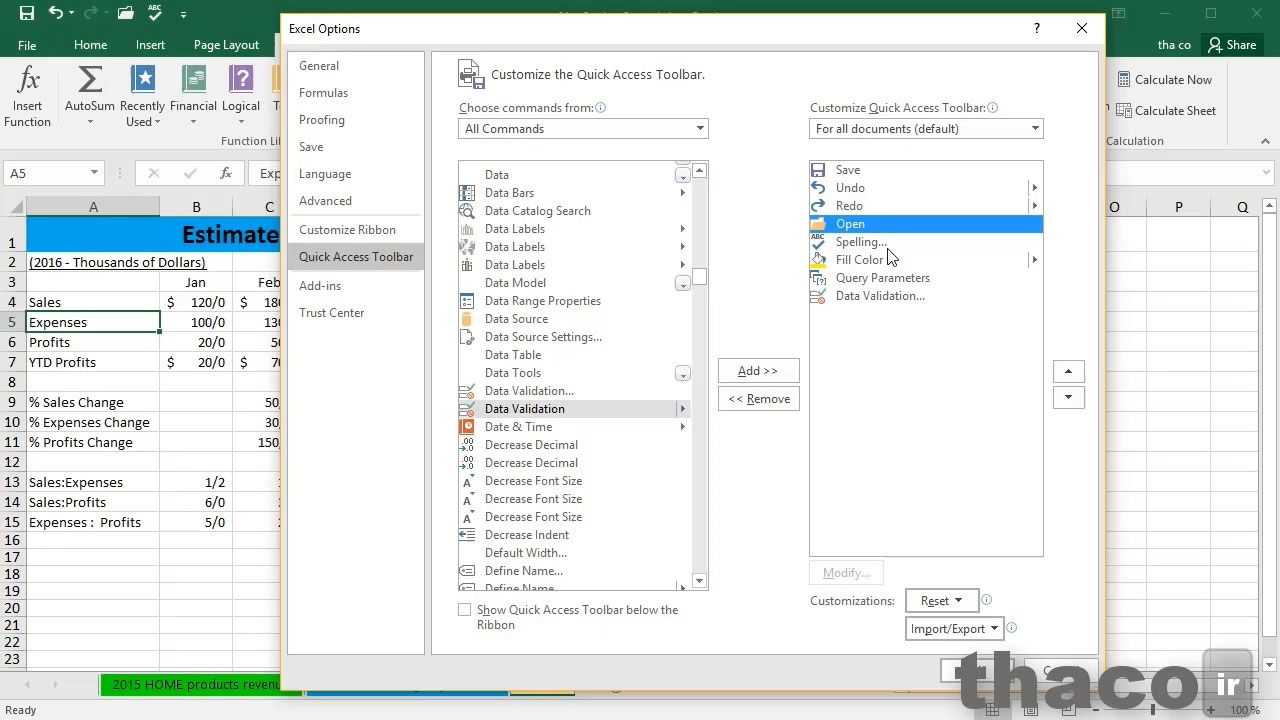Image resolution: width=1280 pixels, height=720 pixels.
Task: Click the fx icon in formula bar
Action: (226, 173)
